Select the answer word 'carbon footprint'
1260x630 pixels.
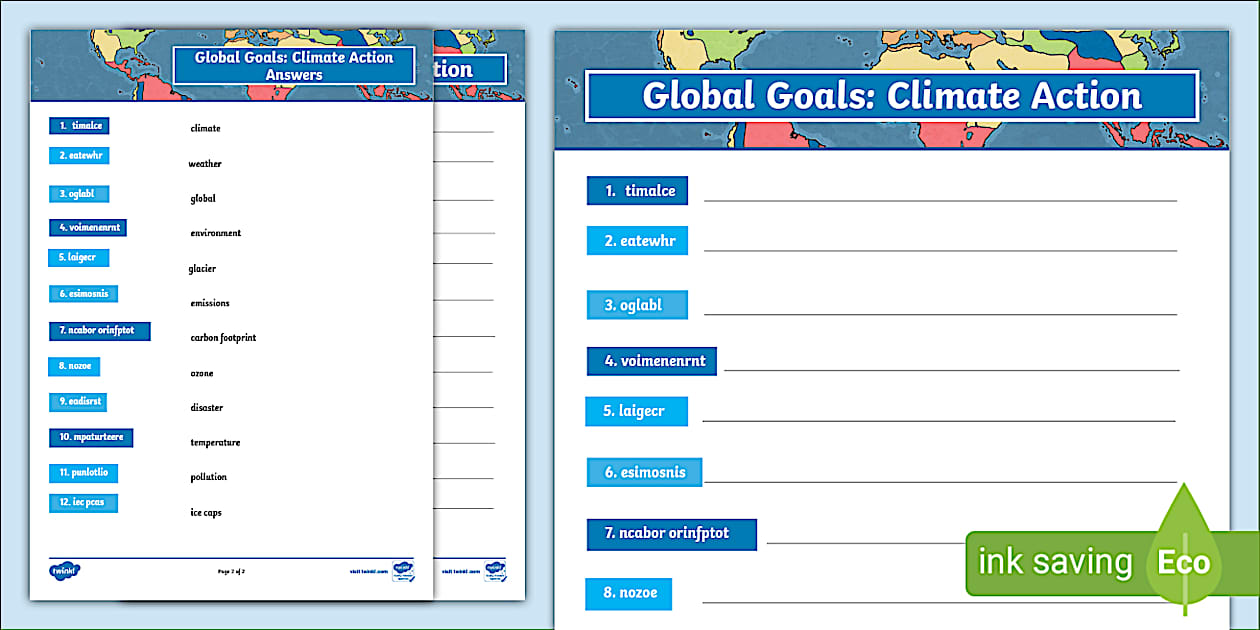[221, 337]
